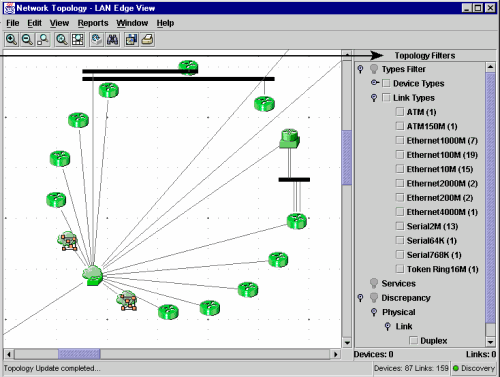500x377 pixels.
Task: Click the horizontal scrollbar thumb
Action: click(x=79, y=354)
